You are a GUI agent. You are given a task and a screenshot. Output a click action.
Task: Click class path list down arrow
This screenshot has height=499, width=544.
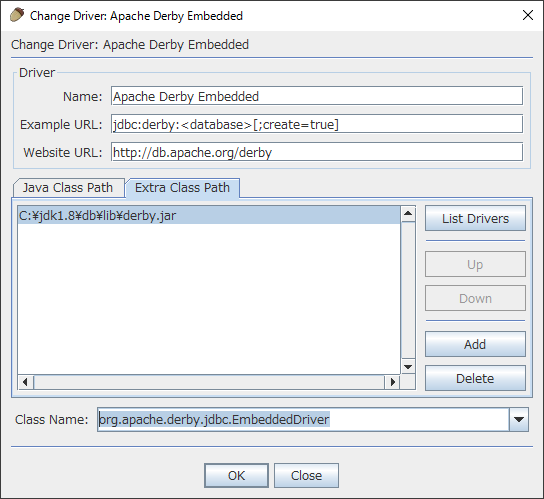pos(408,366)
